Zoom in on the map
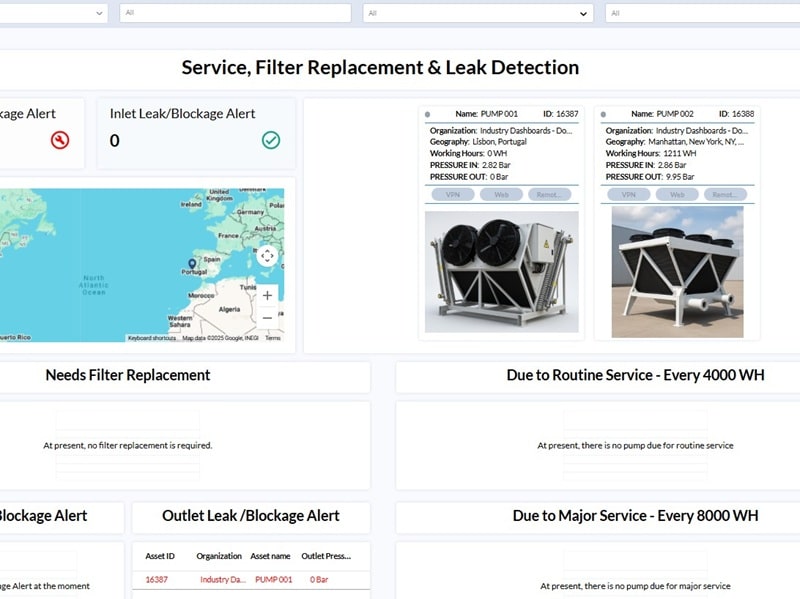This screenshot has width=800, height=599. pos(267,296)
